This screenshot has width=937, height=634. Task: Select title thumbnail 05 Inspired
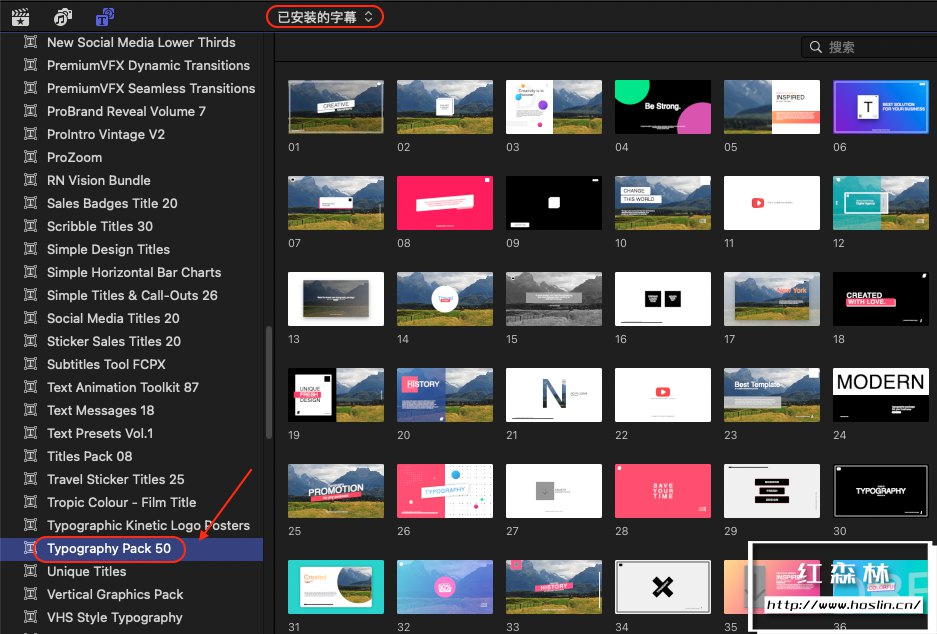tap(772, 107)
